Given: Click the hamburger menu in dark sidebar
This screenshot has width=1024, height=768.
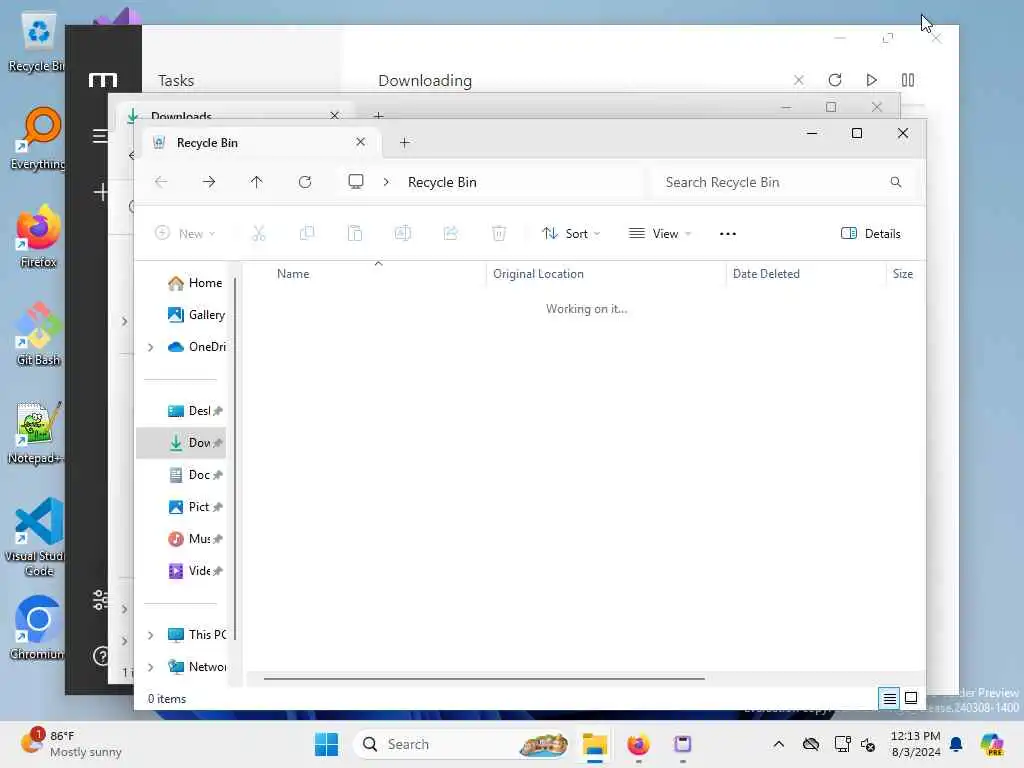Looking at the screenshot, I should pos(100,136).
